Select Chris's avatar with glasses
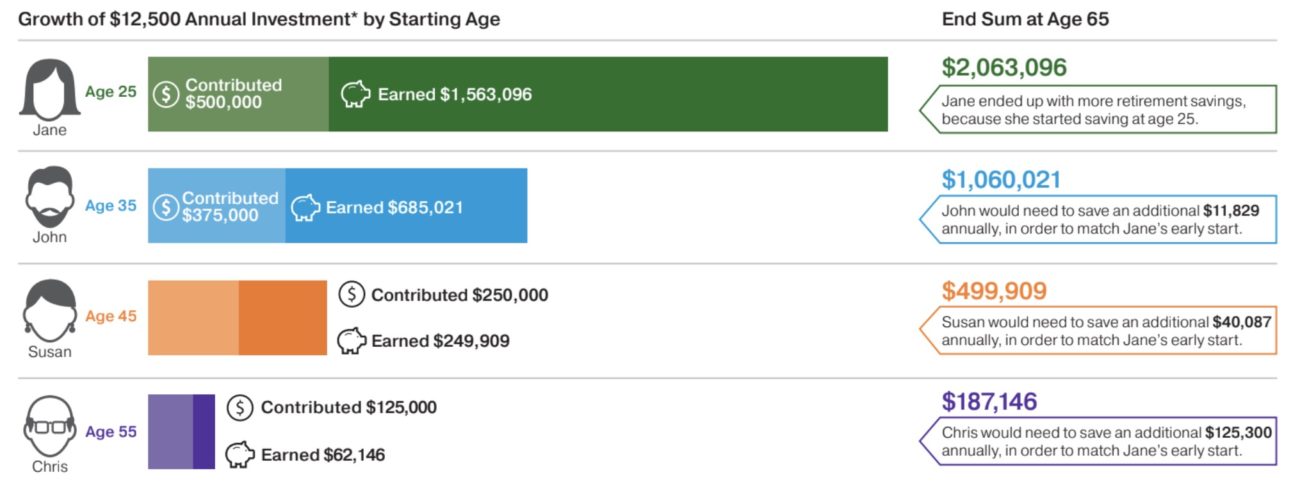Viewport: 1300px width, 491px height. 50,424
